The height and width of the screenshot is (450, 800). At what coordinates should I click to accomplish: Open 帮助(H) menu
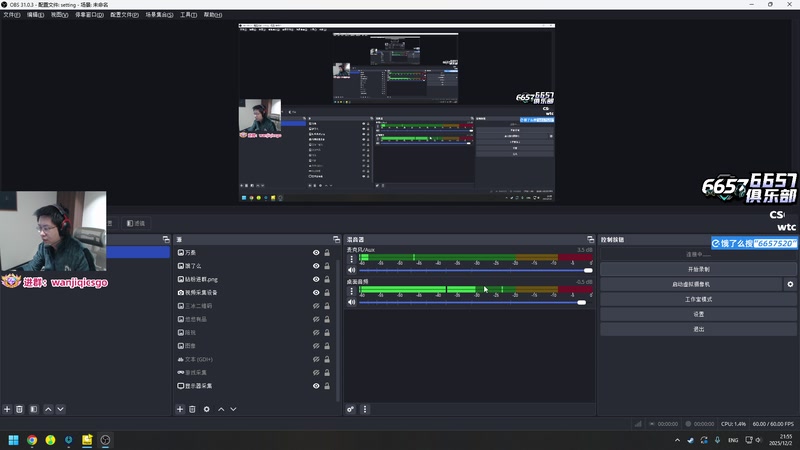213,15
